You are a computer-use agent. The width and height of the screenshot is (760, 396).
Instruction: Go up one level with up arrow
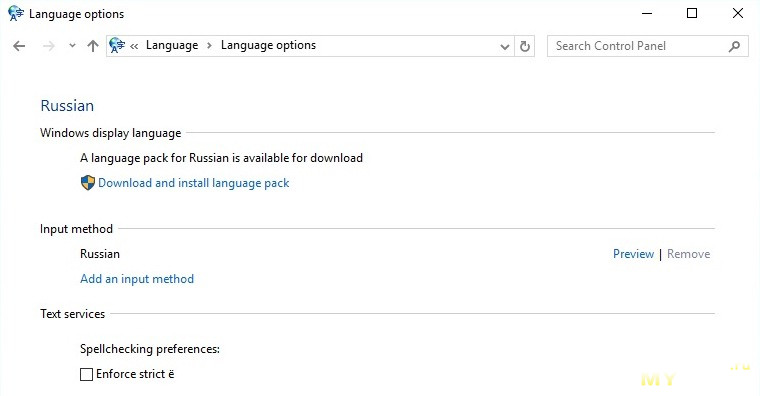click(93, 46)
